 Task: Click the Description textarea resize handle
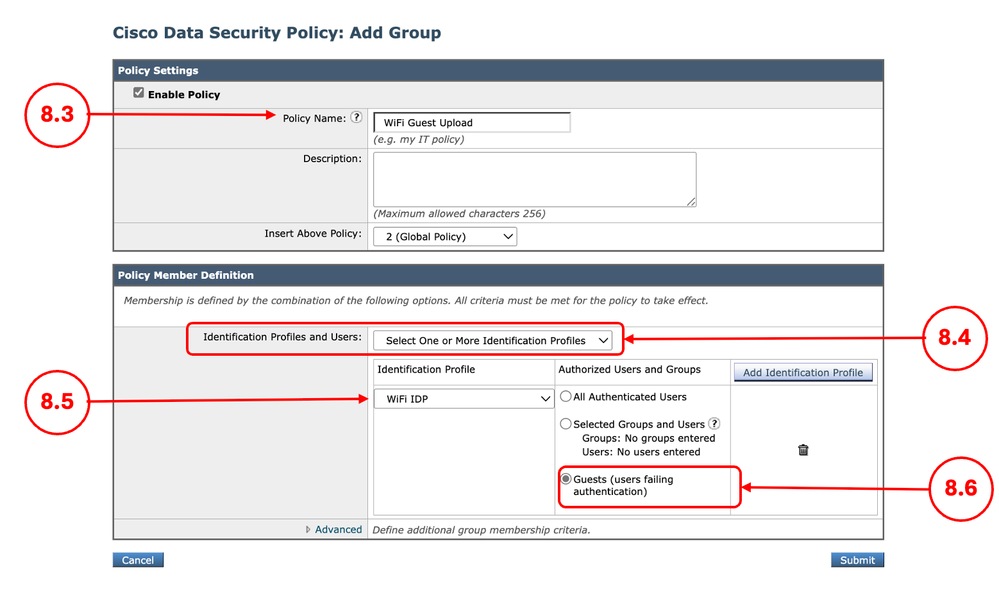[692, 203]
